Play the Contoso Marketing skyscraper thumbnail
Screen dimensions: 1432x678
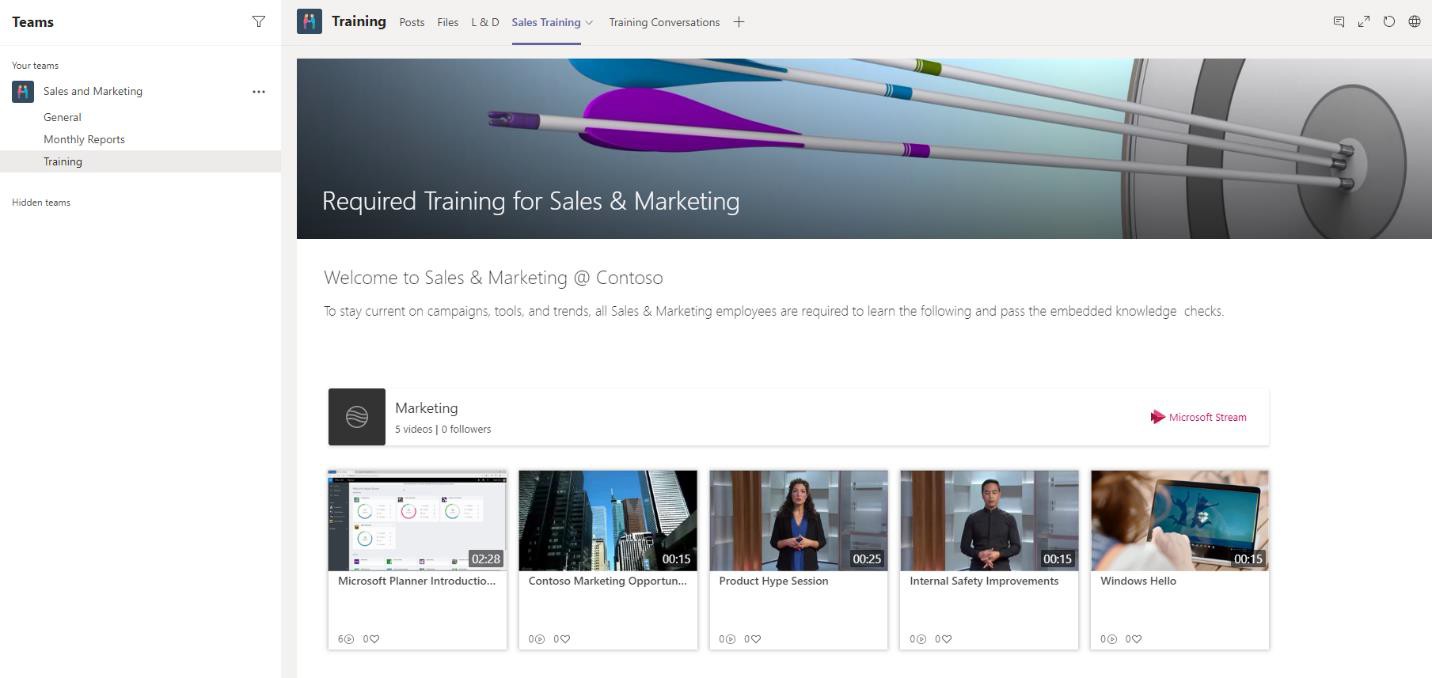tap(608, 520)
